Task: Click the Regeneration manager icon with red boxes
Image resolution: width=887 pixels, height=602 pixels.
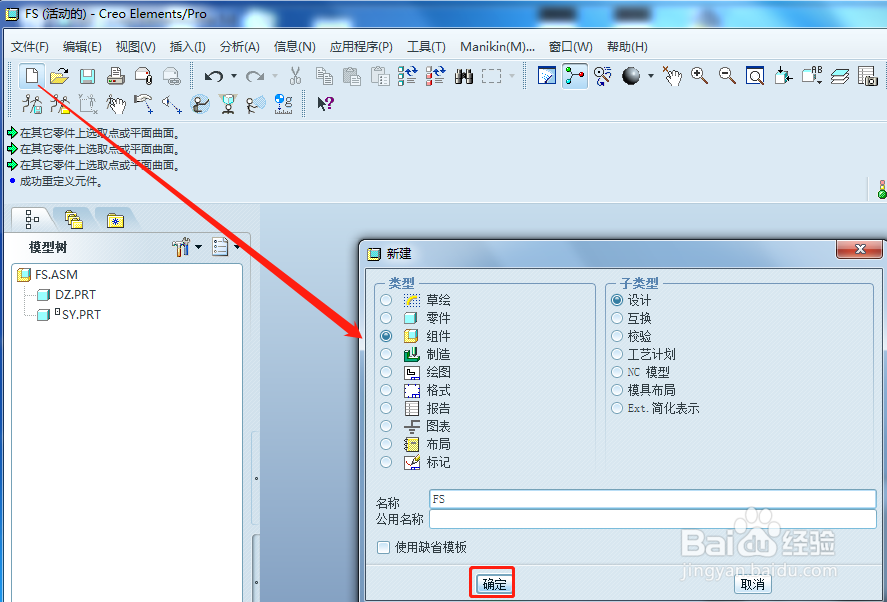Action: click(436, 76)
